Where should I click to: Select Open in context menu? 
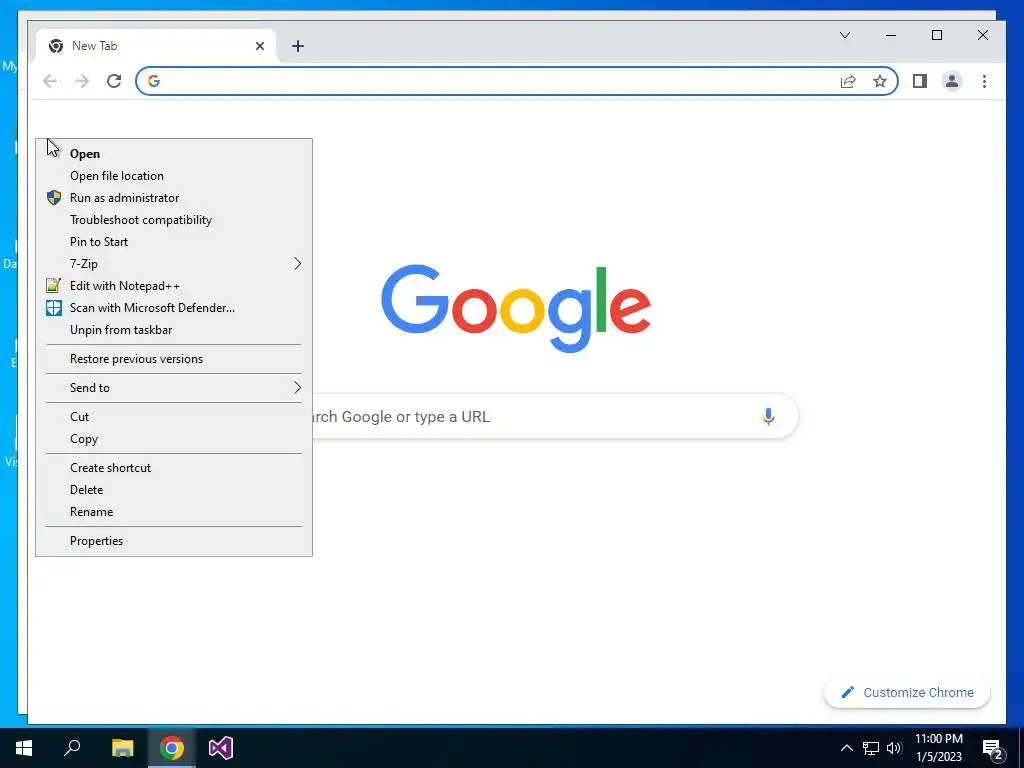click(173, 154)
